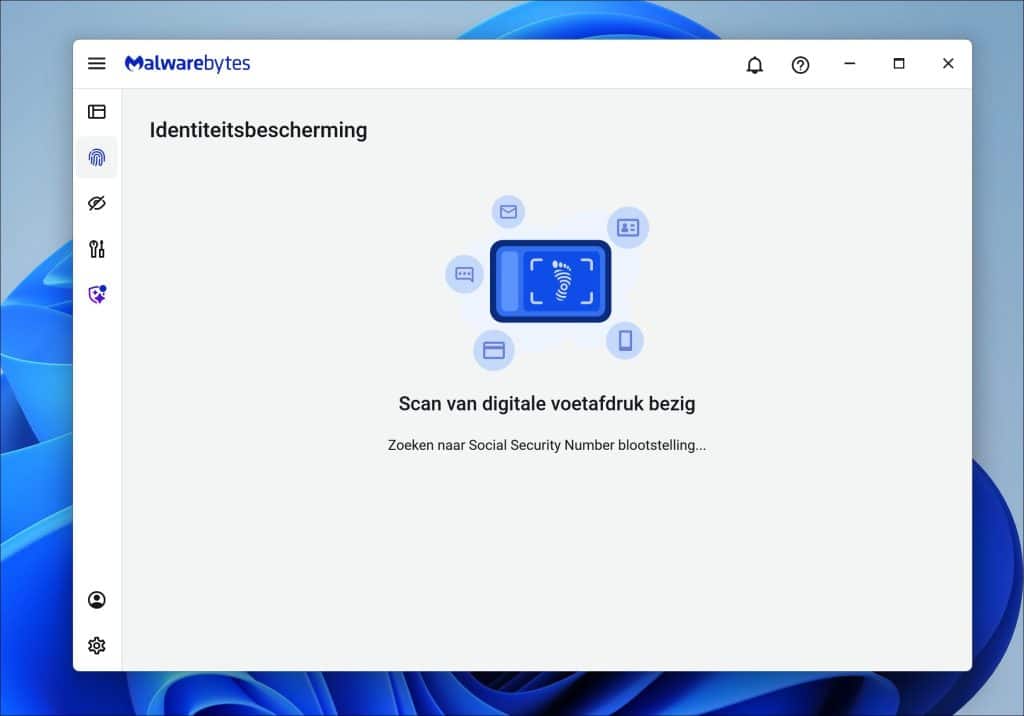The height and width of the screenshot is (716, 1024).
Task: Click the chat bubble icon in the illustration
Action: [463, 274]
